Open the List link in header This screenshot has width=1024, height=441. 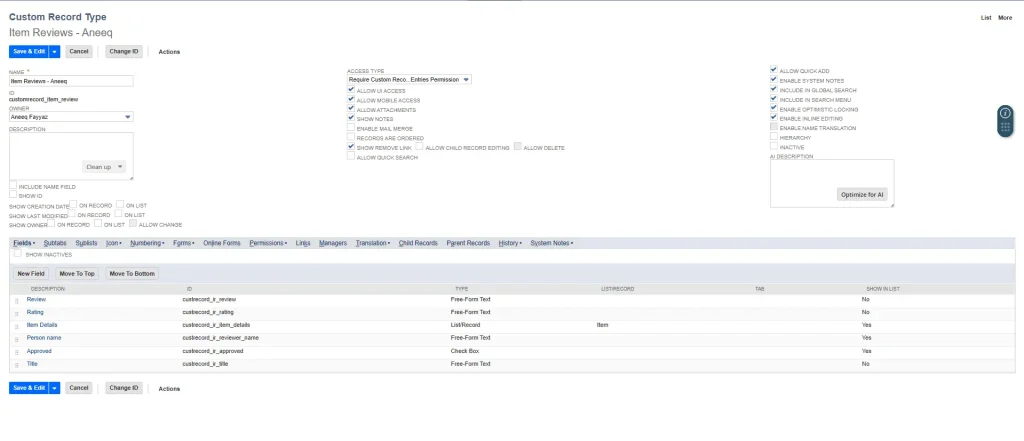tap(986, 18)
